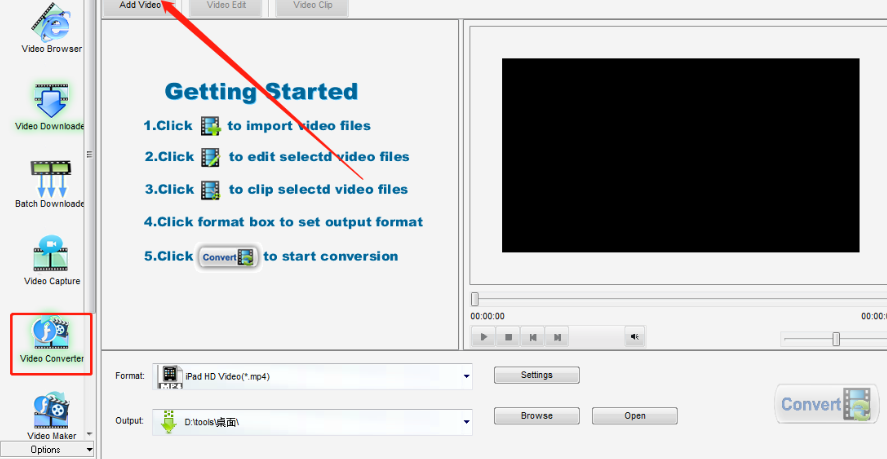Mute the preview audio

click(635, 337)
